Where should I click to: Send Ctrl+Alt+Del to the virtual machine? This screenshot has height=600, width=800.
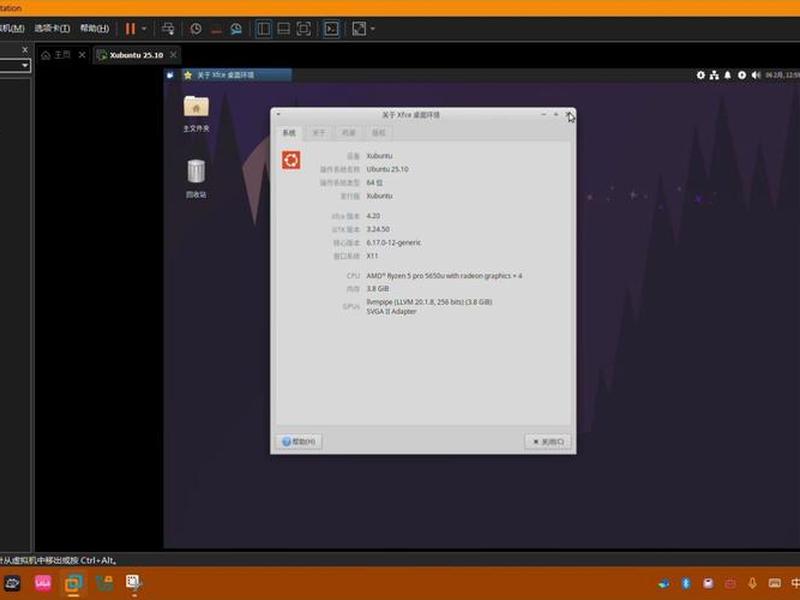[168, 29]
